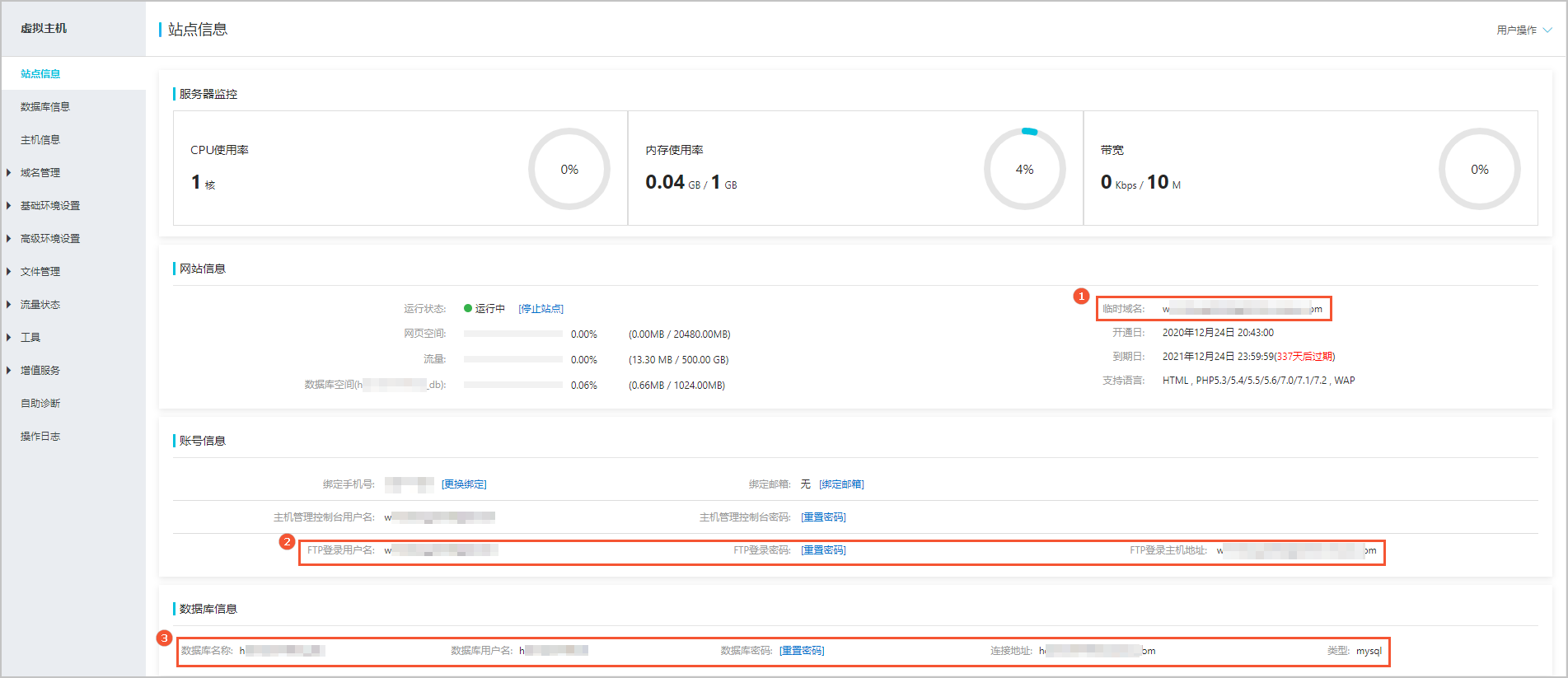Reset the 主机管理控制台密码
The width and height of the screenshot is (1568, 678).
coord(823,517)
